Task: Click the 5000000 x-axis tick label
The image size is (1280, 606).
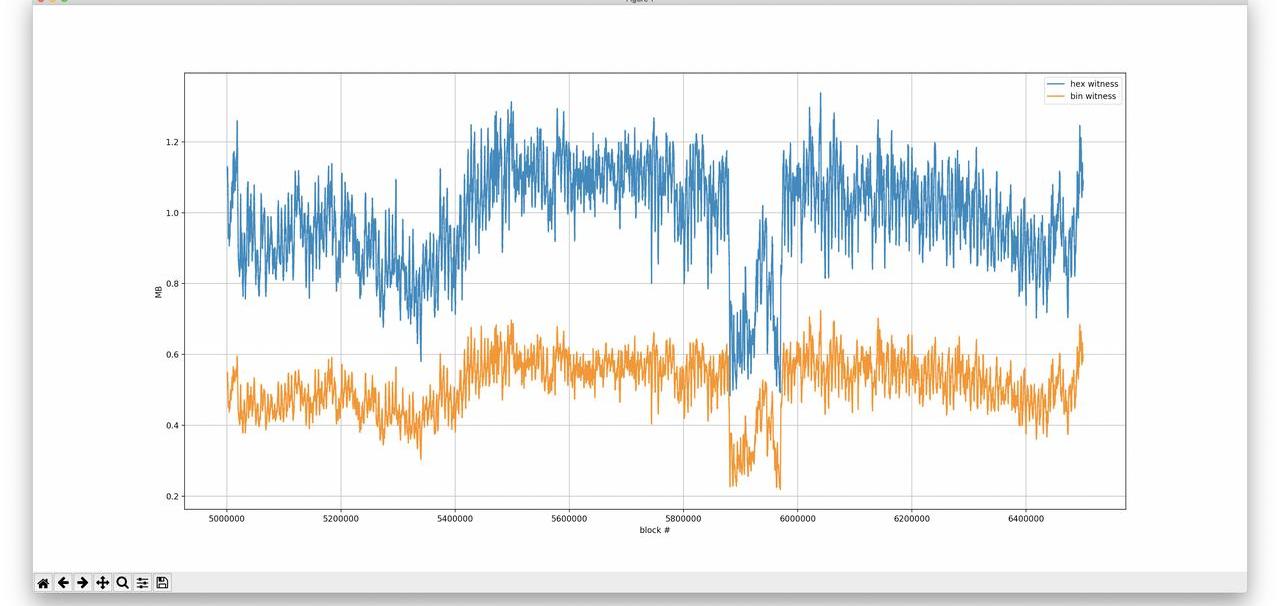Action: [227, 518]
